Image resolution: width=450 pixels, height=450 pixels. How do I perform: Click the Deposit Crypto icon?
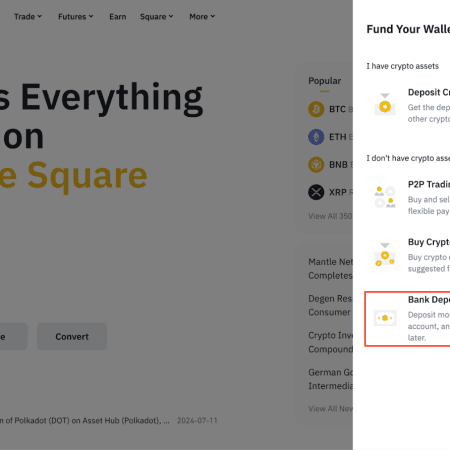[385, 104]
